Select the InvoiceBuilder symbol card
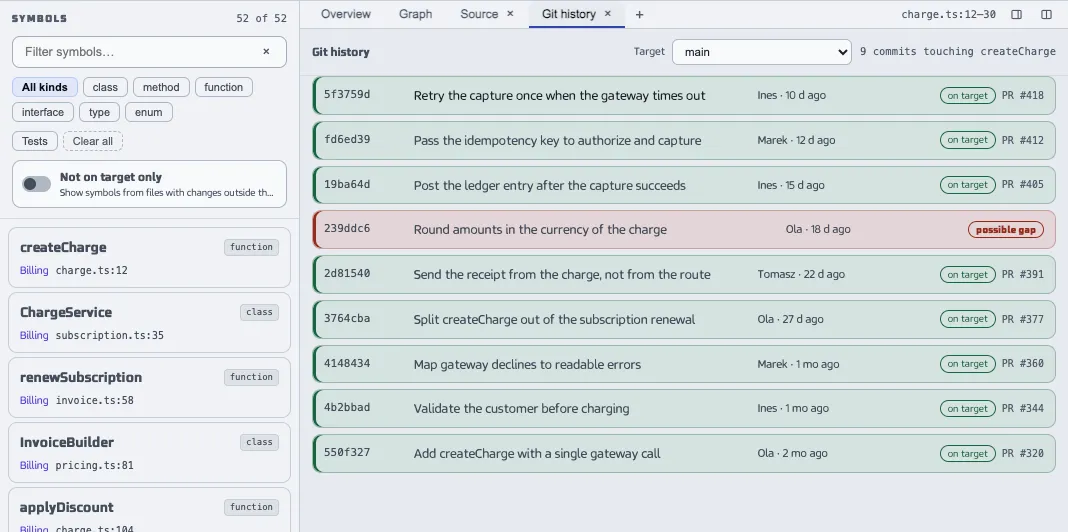Viewport: 1068px width, 532px height. (149, 453)
